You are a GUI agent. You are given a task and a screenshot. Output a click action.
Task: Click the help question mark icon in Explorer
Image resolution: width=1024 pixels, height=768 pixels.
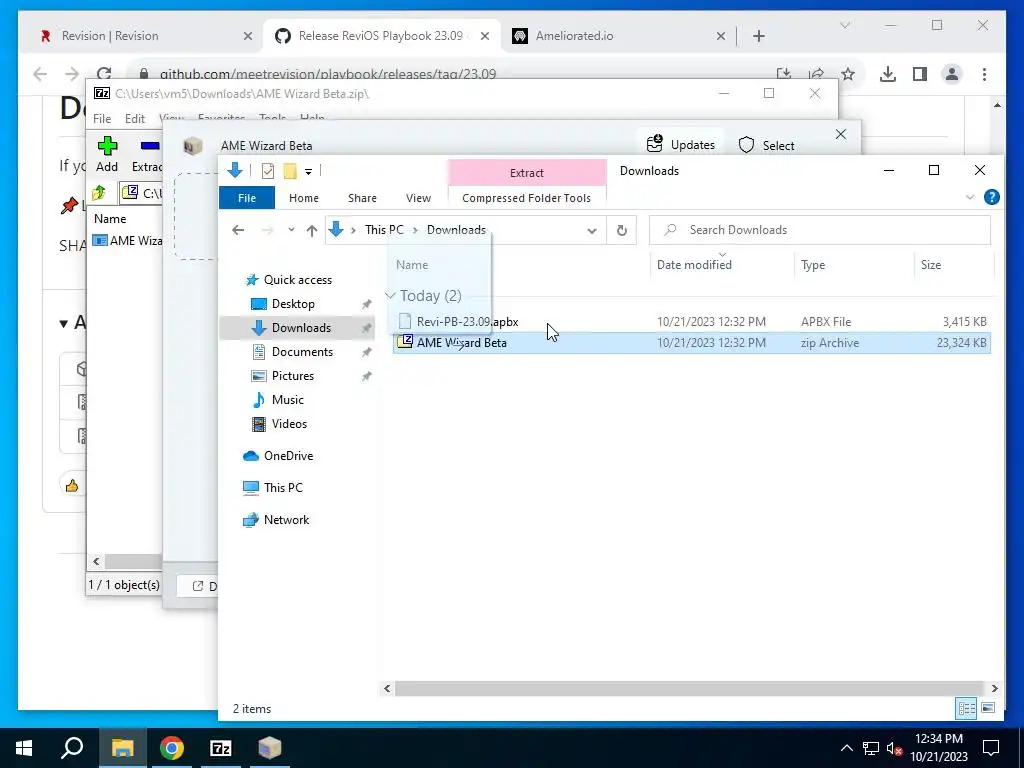tap(991, 197)
